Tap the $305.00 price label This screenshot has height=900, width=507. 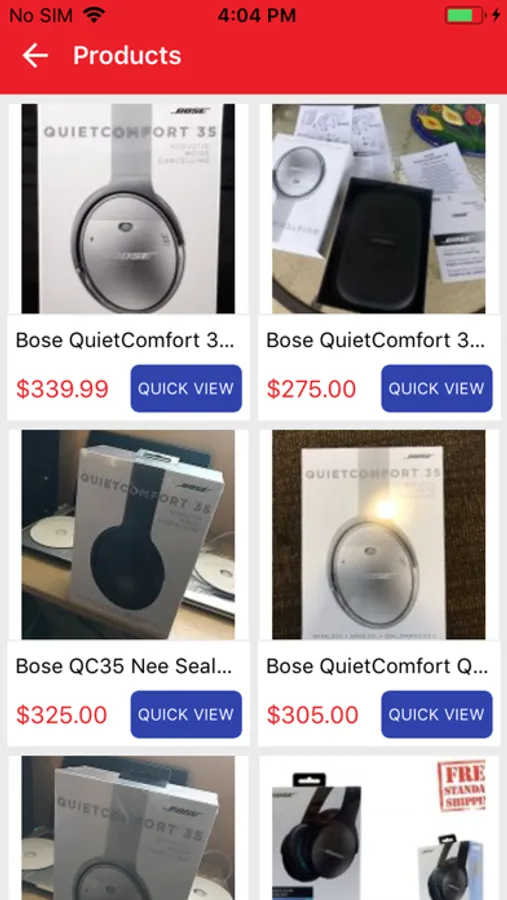(x=312, y=715)
